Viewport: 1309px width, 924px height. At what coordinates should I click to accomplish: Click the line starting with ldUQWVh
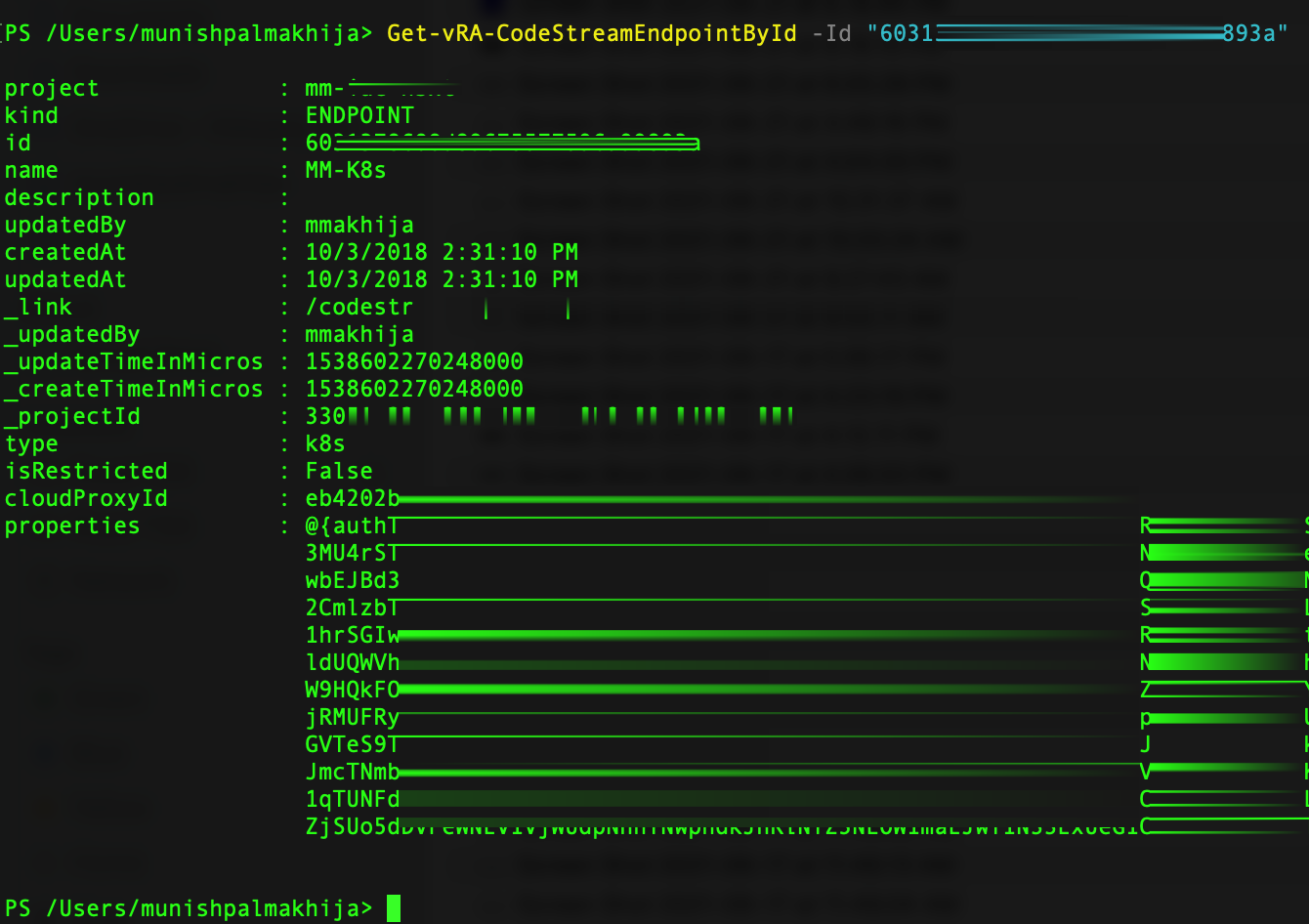point(807,663)
